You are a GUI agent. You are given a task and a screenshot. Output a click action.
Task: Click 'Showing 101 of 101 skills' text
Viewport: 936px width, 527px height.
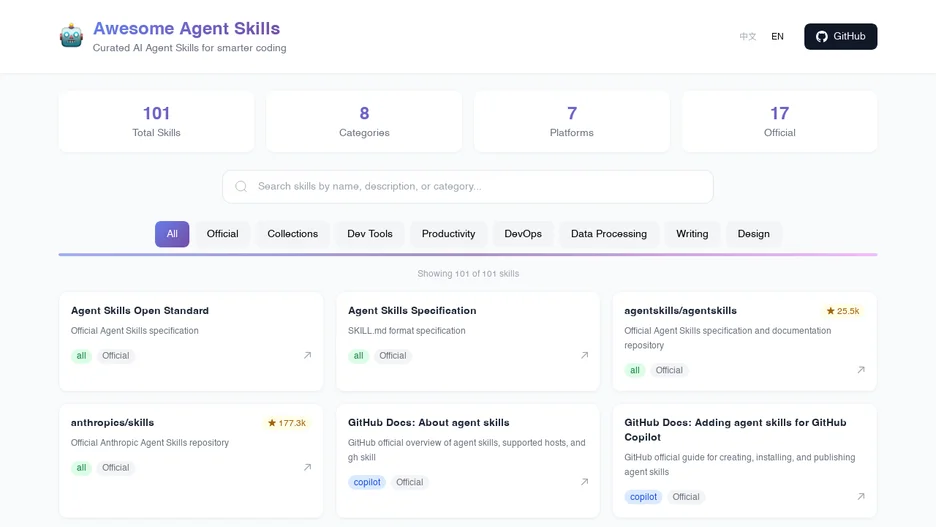[468, 273]
